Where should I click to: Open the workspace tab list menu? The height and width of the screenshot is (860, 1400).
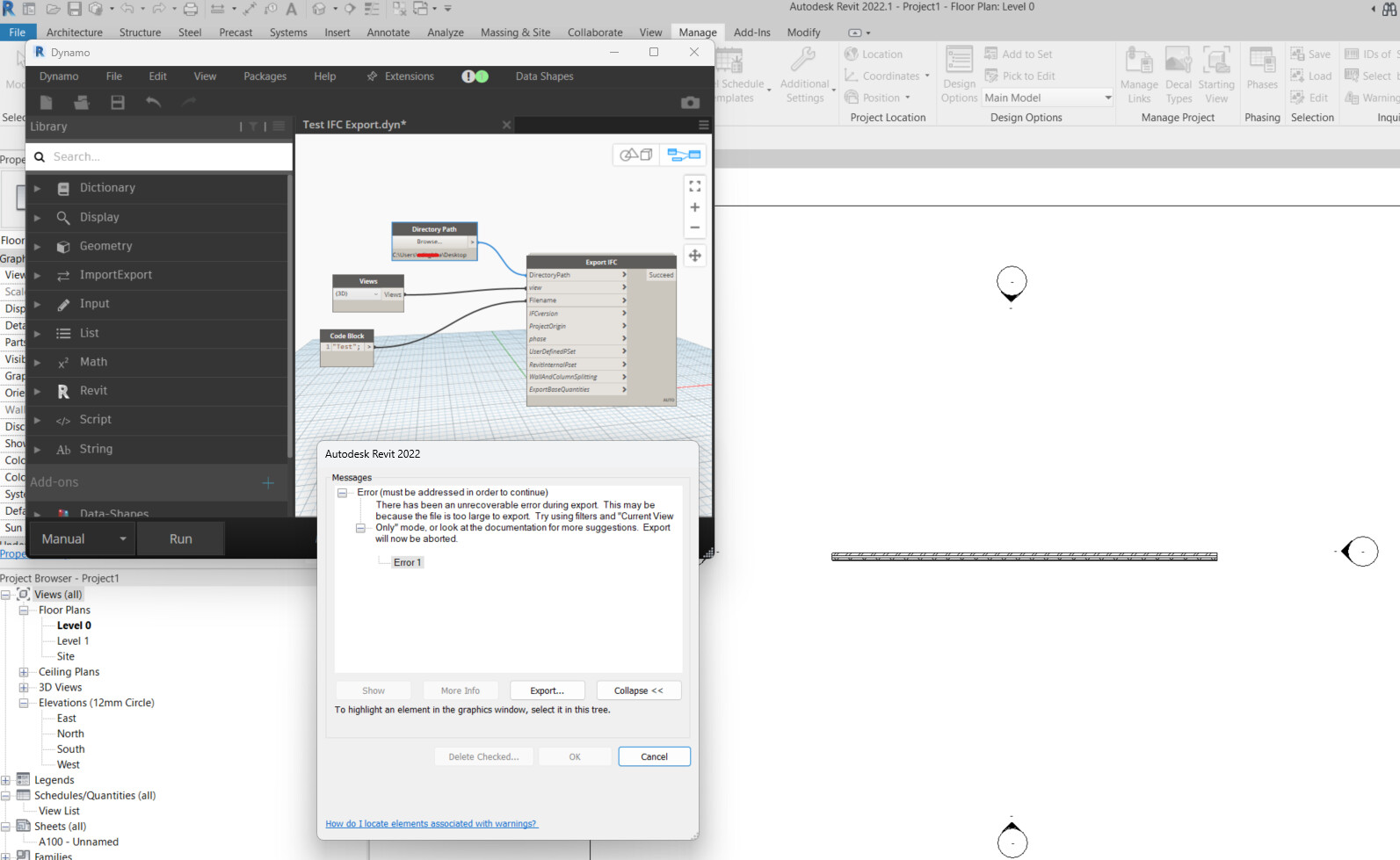click(x=703, y=125)
